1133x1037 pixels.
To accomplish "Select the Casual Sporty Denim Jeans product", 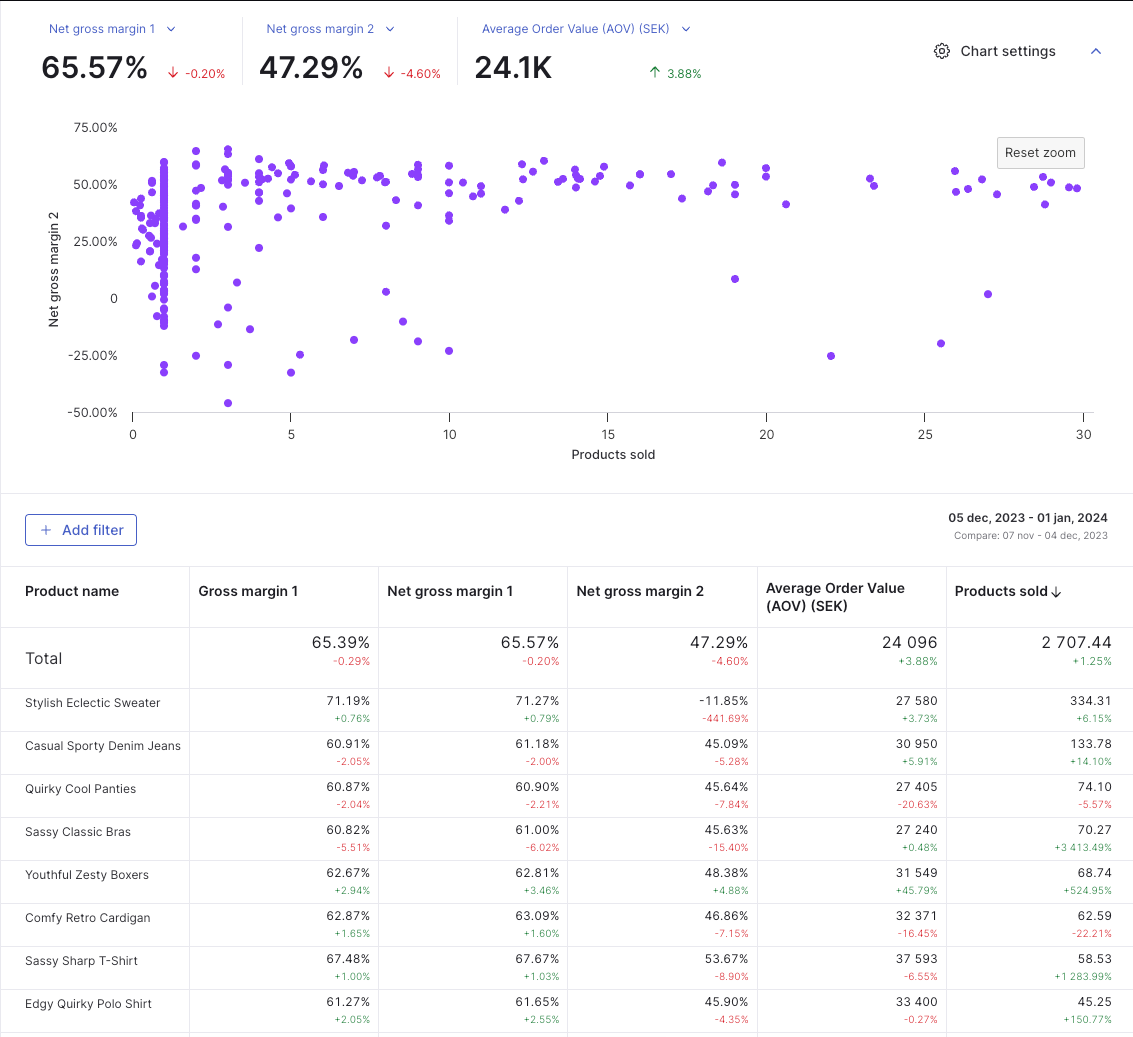I will click(x=103, y=746).
